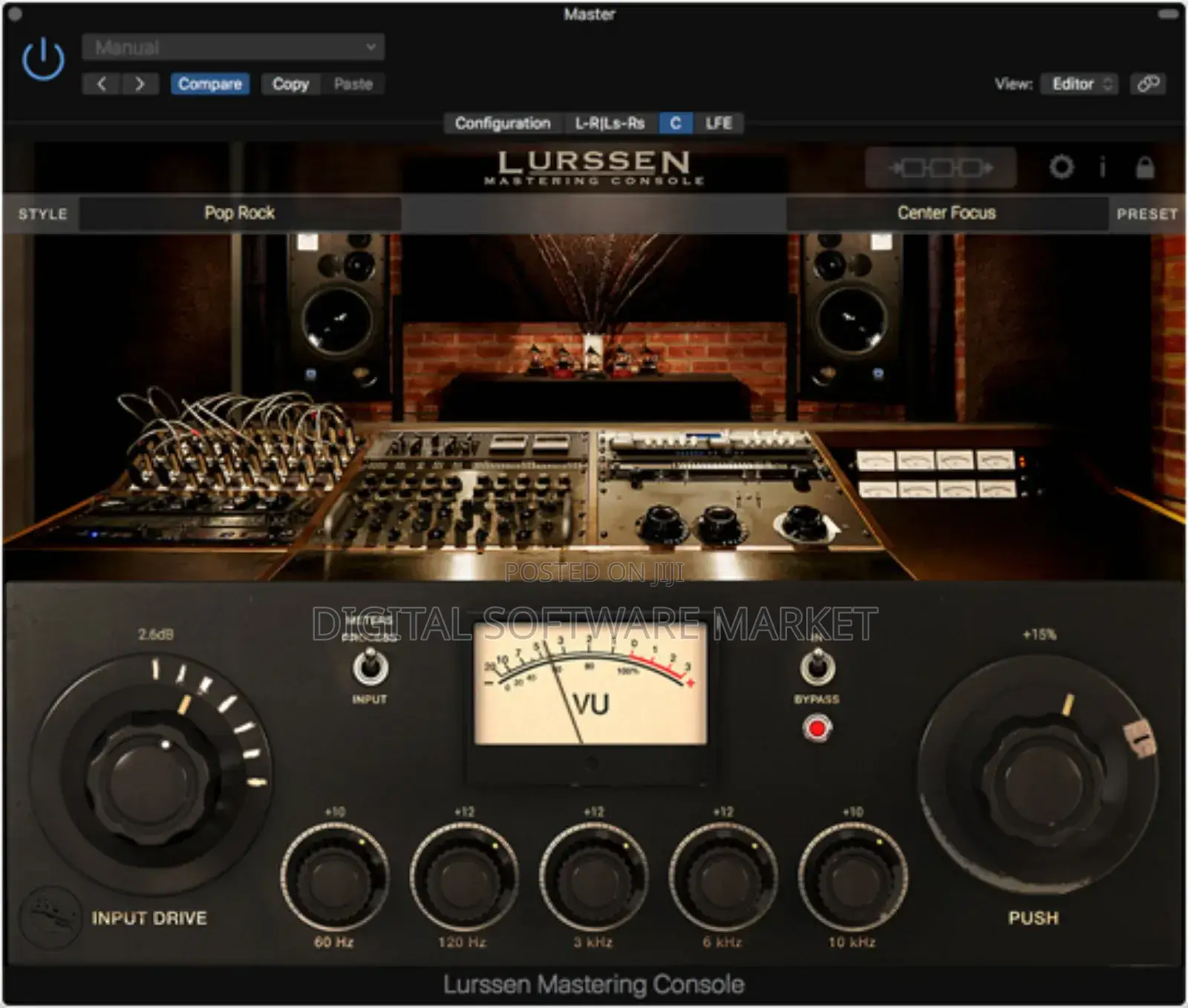Click the +15% push value
The height and width of the screenshot is (1008, 1188).
(x=1039, y=635)
